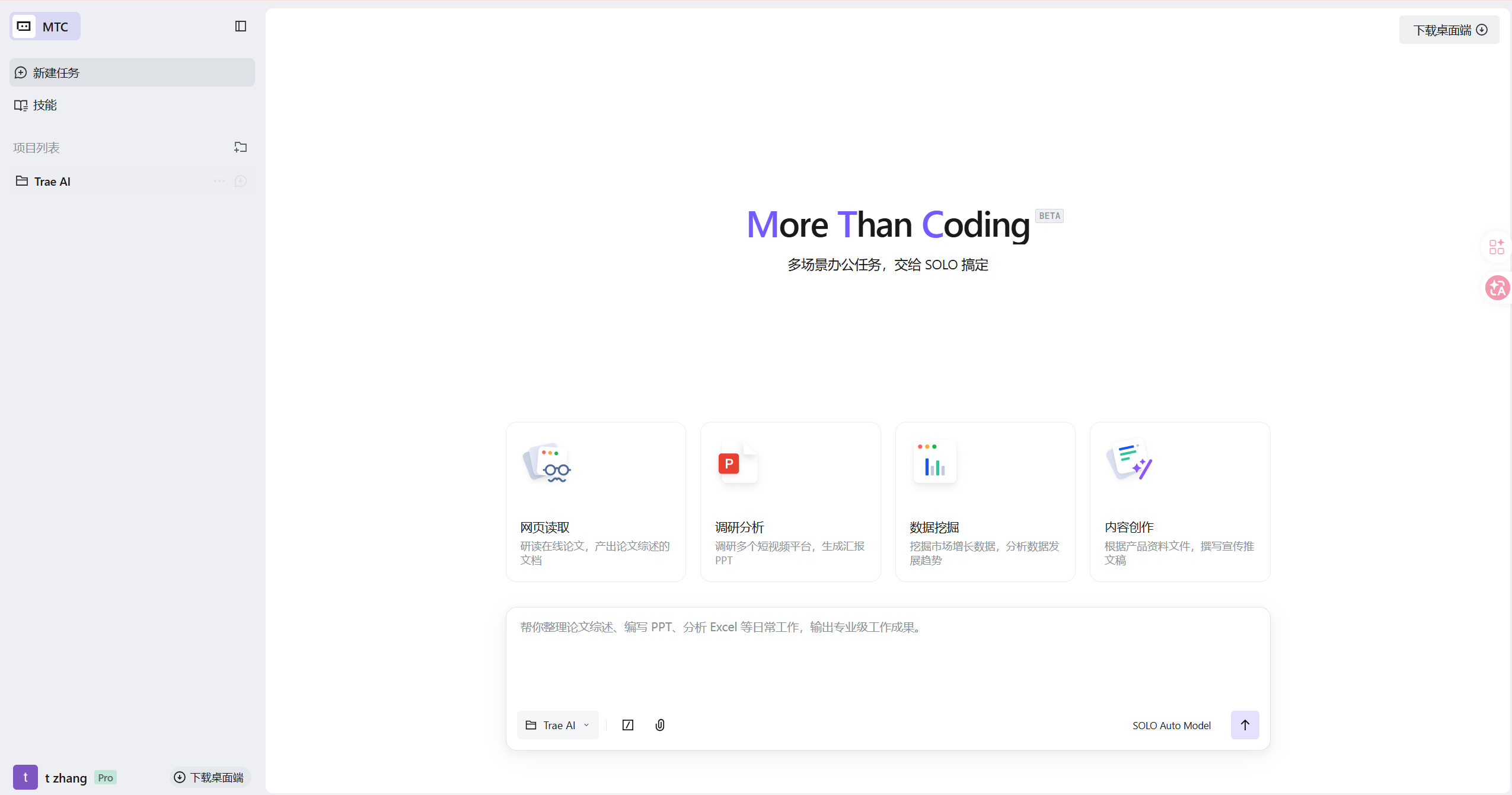Add new task in Trae AI project
The height and width of the screenshot is (795, 1512).
click(241, 181)
